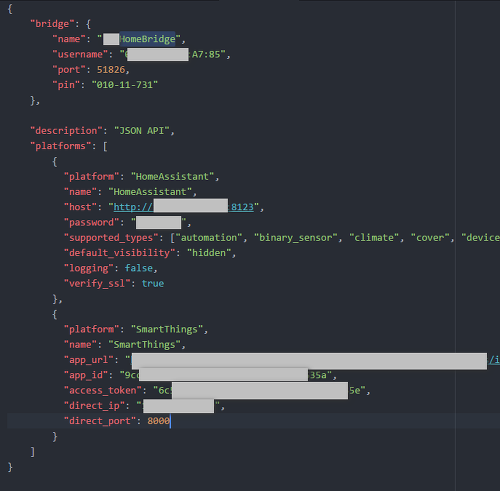Open the http:// host link
The width and height of the screenshot is (500, 491).
(133, 207)
